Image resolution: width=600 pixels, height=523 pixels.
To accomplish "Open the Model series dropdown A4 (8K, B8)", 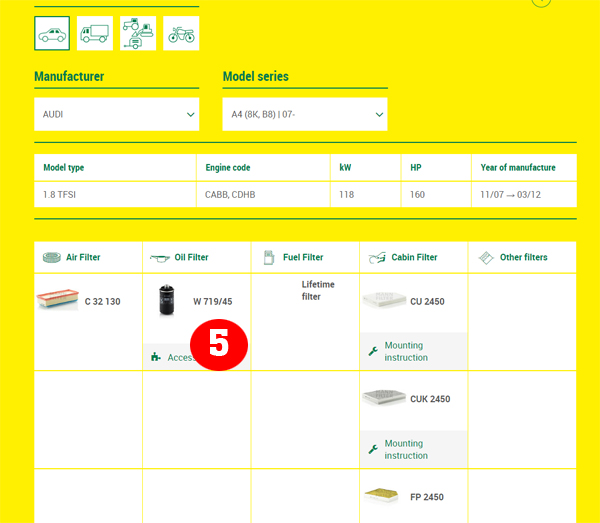I will pos(305,114).
